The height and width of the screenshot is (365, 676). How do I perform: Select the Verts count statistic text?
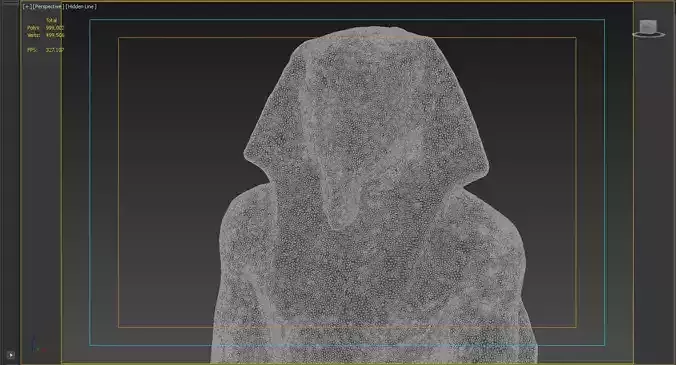coord(45,35)
